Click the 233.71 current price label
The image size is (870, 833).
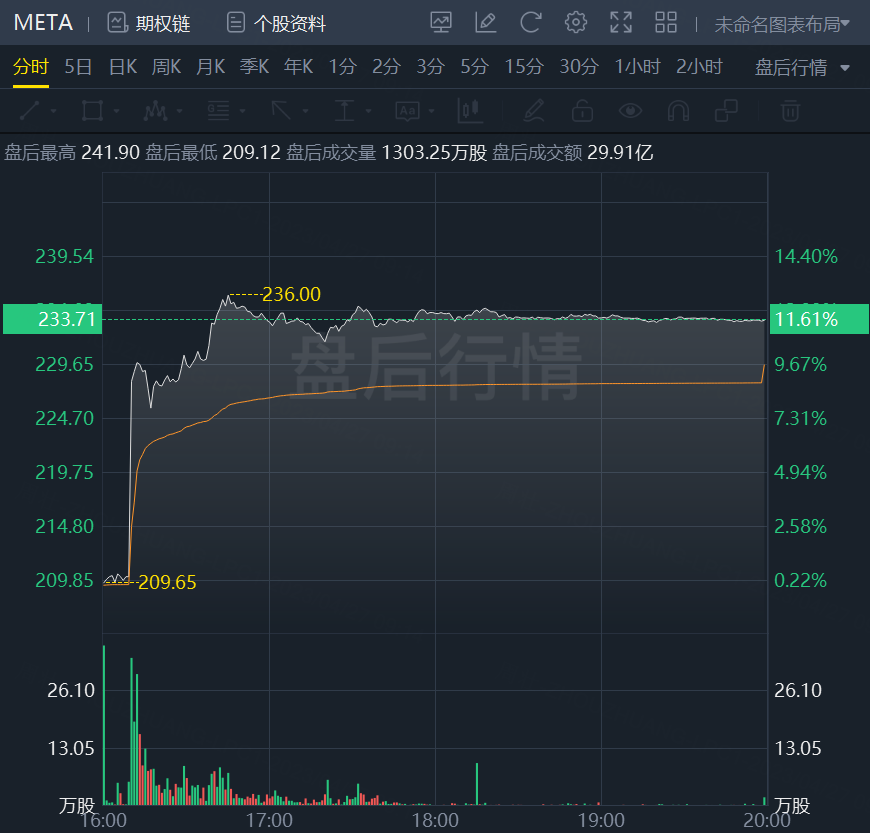pos(53,319)
